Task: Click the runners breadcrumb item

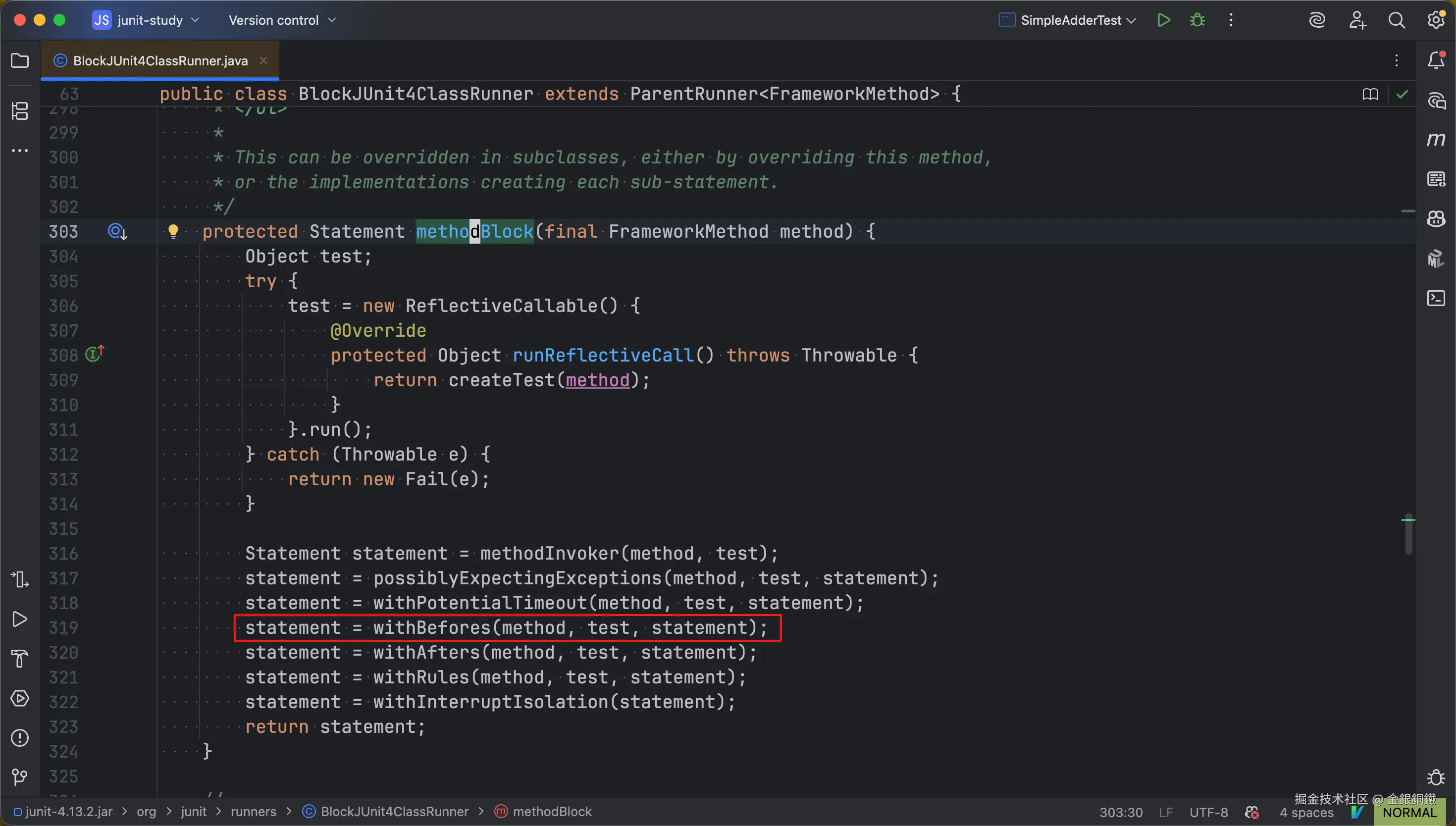Action: click(x=253, y=812)
